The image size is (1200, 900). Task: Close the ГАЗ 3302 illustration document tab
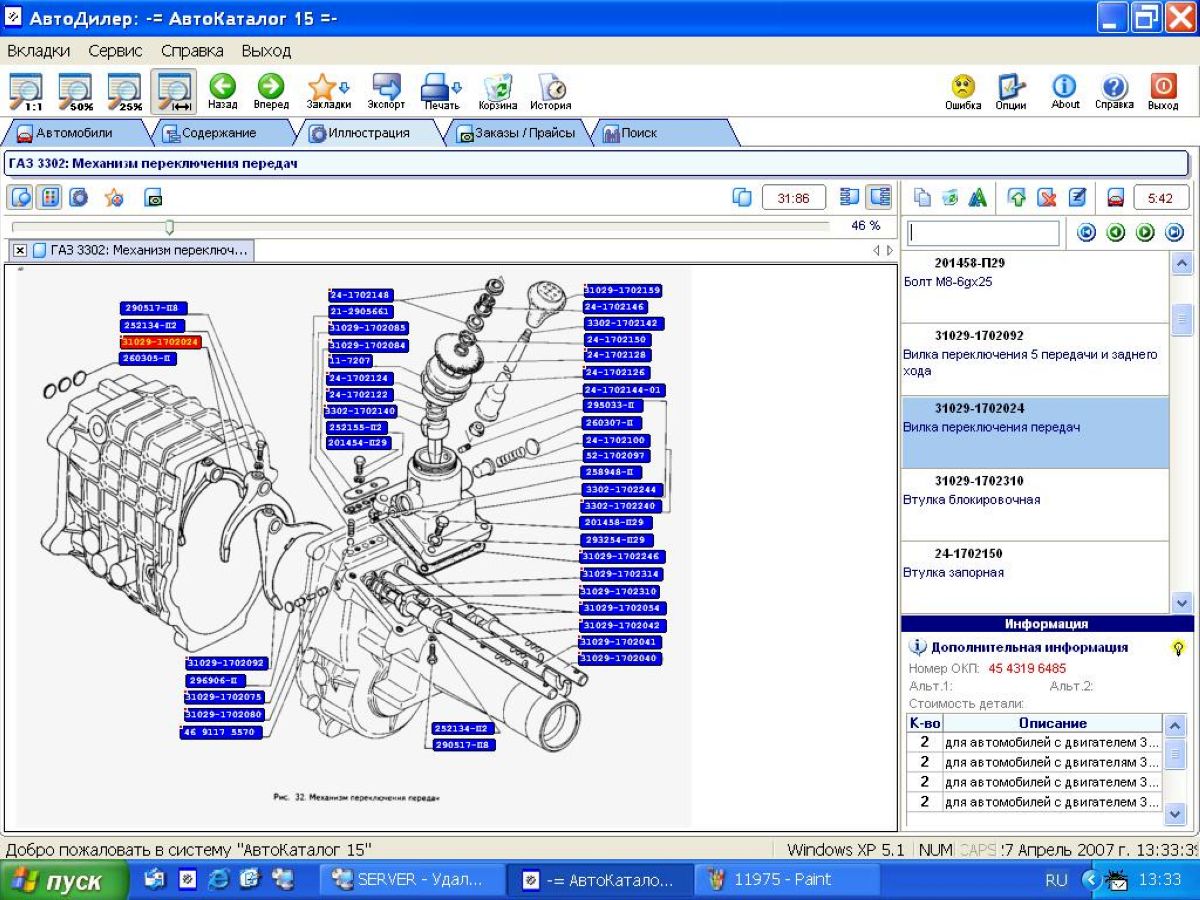click(20, 250)
